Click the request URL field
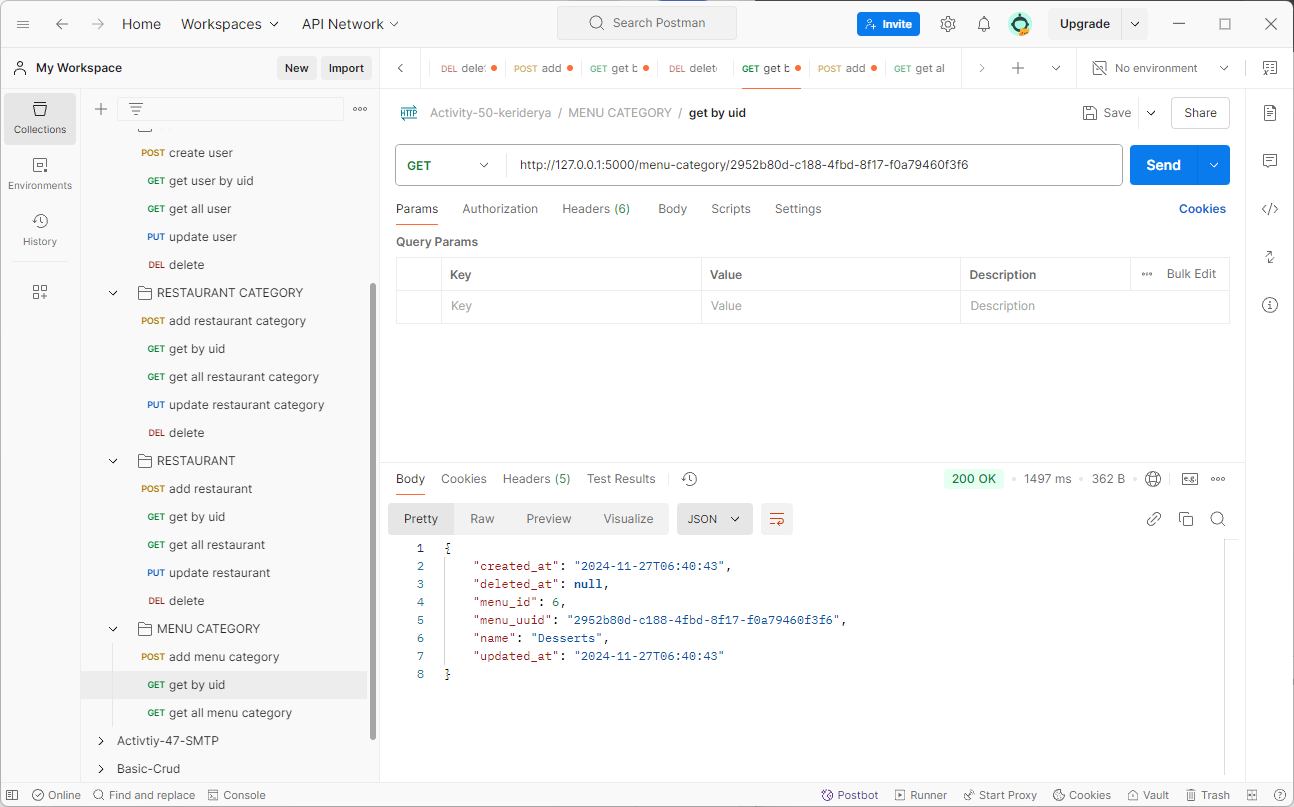The image size is (1294, 807). tap(814, 165)
